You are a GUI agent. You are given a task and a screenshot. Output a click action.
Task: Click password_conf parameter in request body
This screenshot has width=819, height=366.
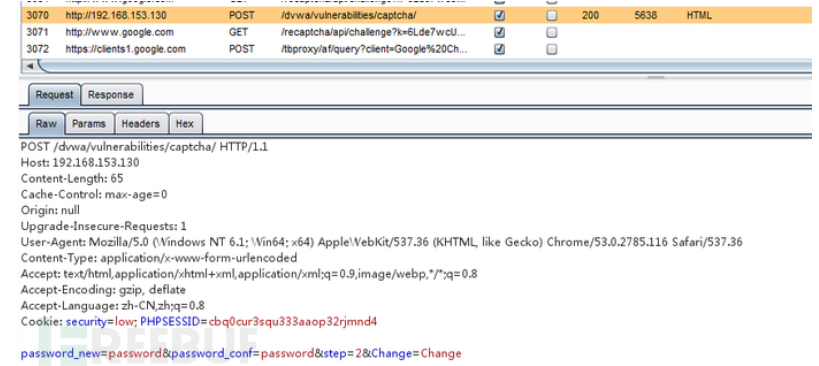tap(243, 353)
